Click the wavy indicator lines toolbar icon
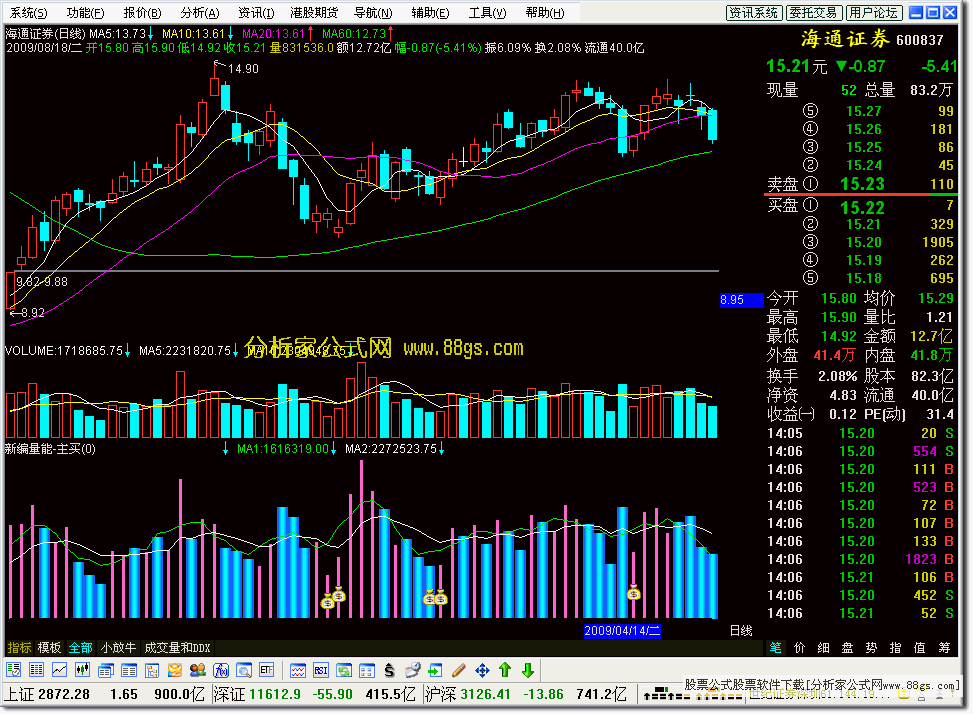 click(x=298, y=671)
